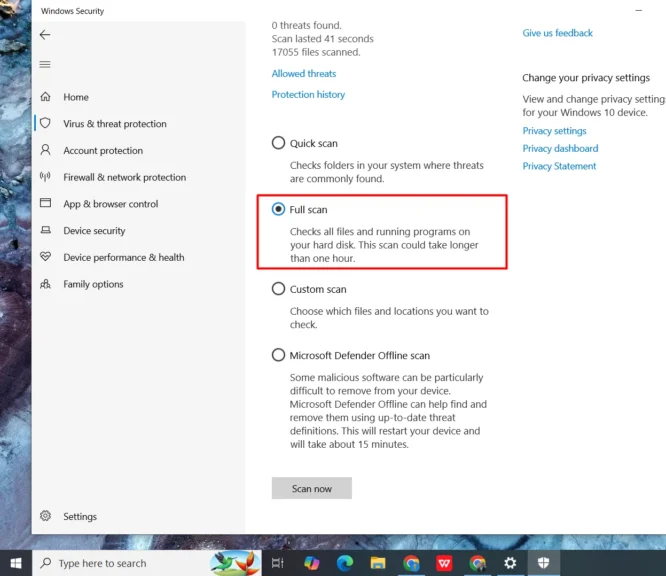This screenshot has width=666, height=576.
Task: Select Microsoft Defender Offline scan option
Action: tap(278, 355)
